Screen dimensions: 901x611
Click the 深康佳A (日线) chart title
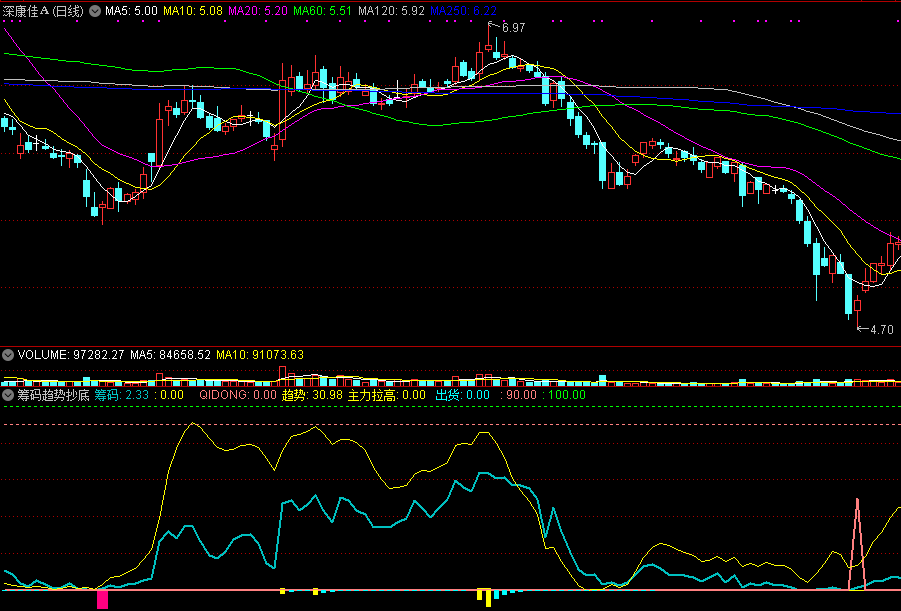(x=43, y=11)
